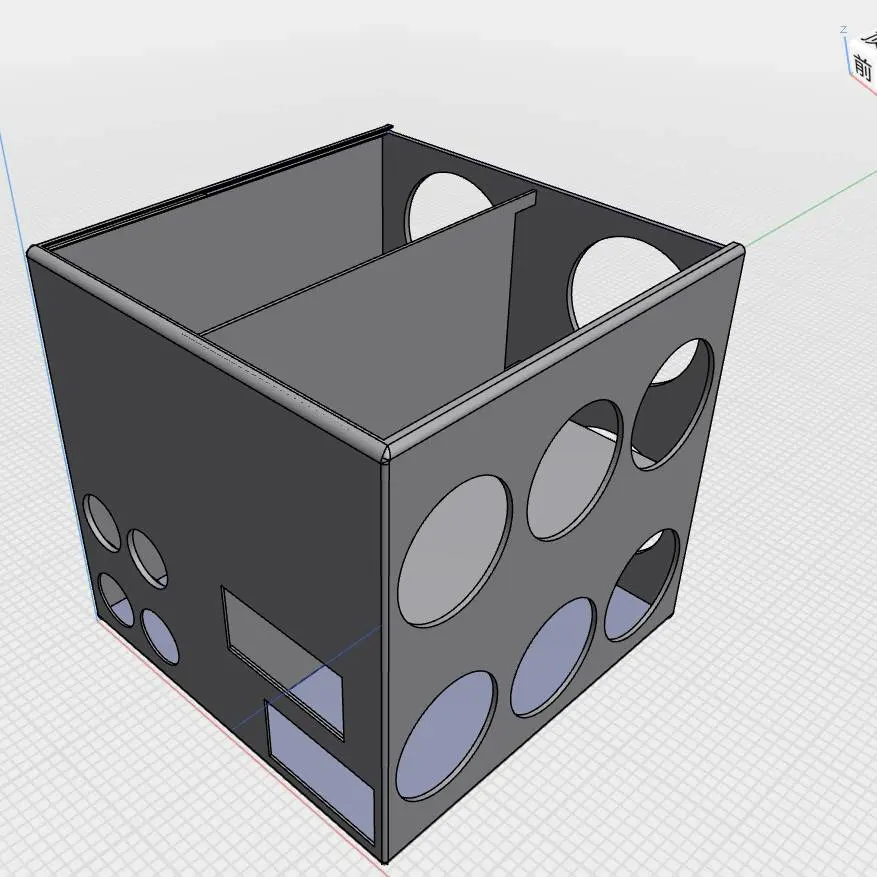Click the green axis line in the viewport

tap(800, 212)
